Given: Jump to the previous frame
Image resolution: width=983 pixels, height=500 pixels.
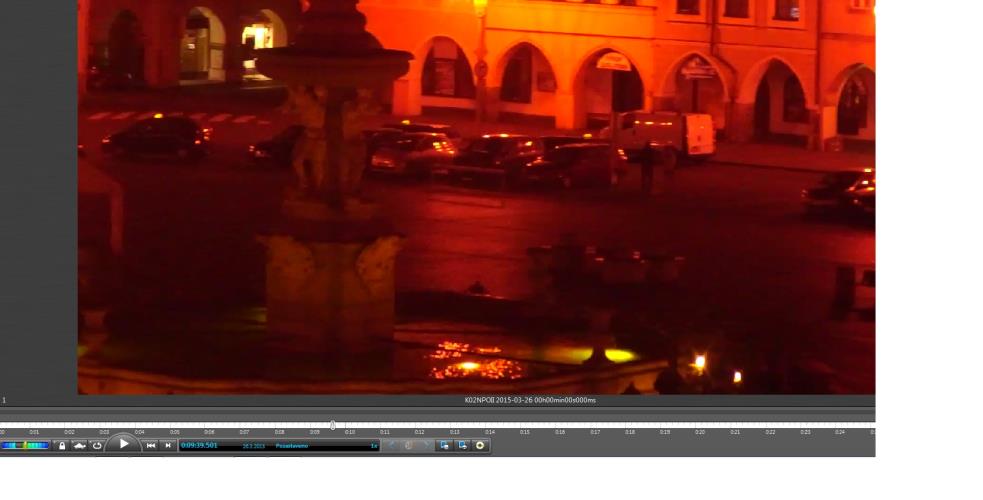Looking at the screenshot, I should (150, 445).
